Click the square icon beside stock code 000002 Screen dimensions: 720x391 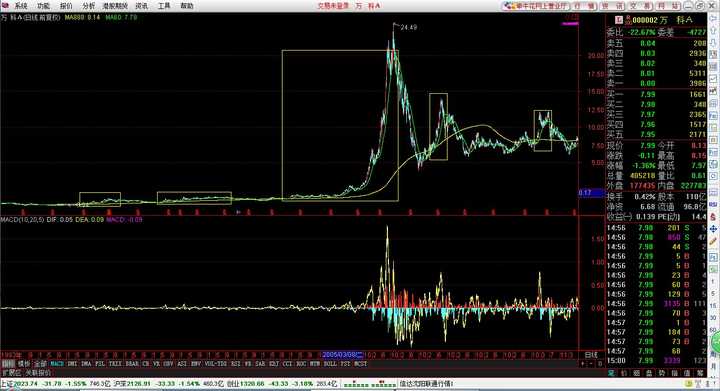[x=619, y=20]
